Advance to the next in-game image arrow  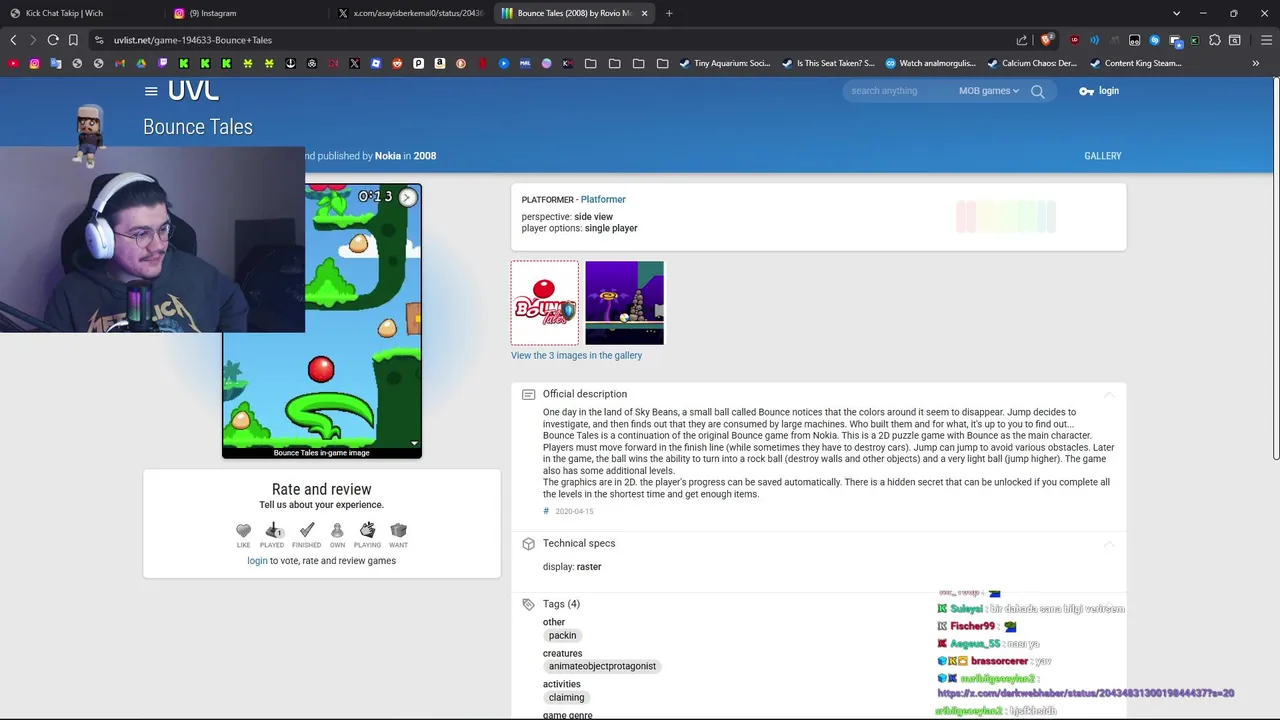[407, 197]
